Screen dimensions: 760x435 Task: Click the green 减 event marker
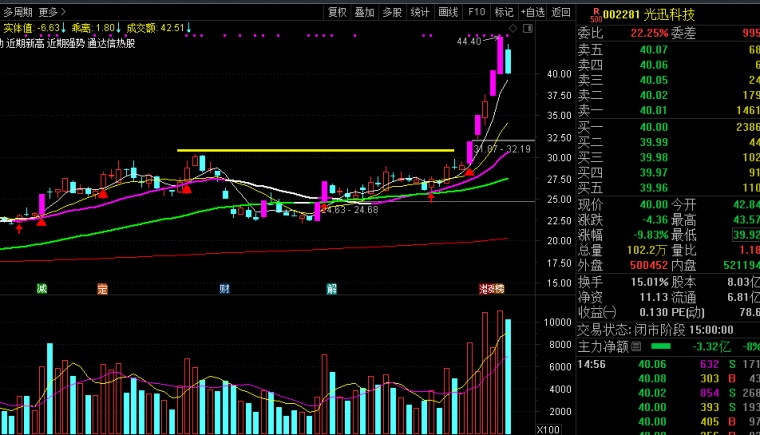coord(42,289)
